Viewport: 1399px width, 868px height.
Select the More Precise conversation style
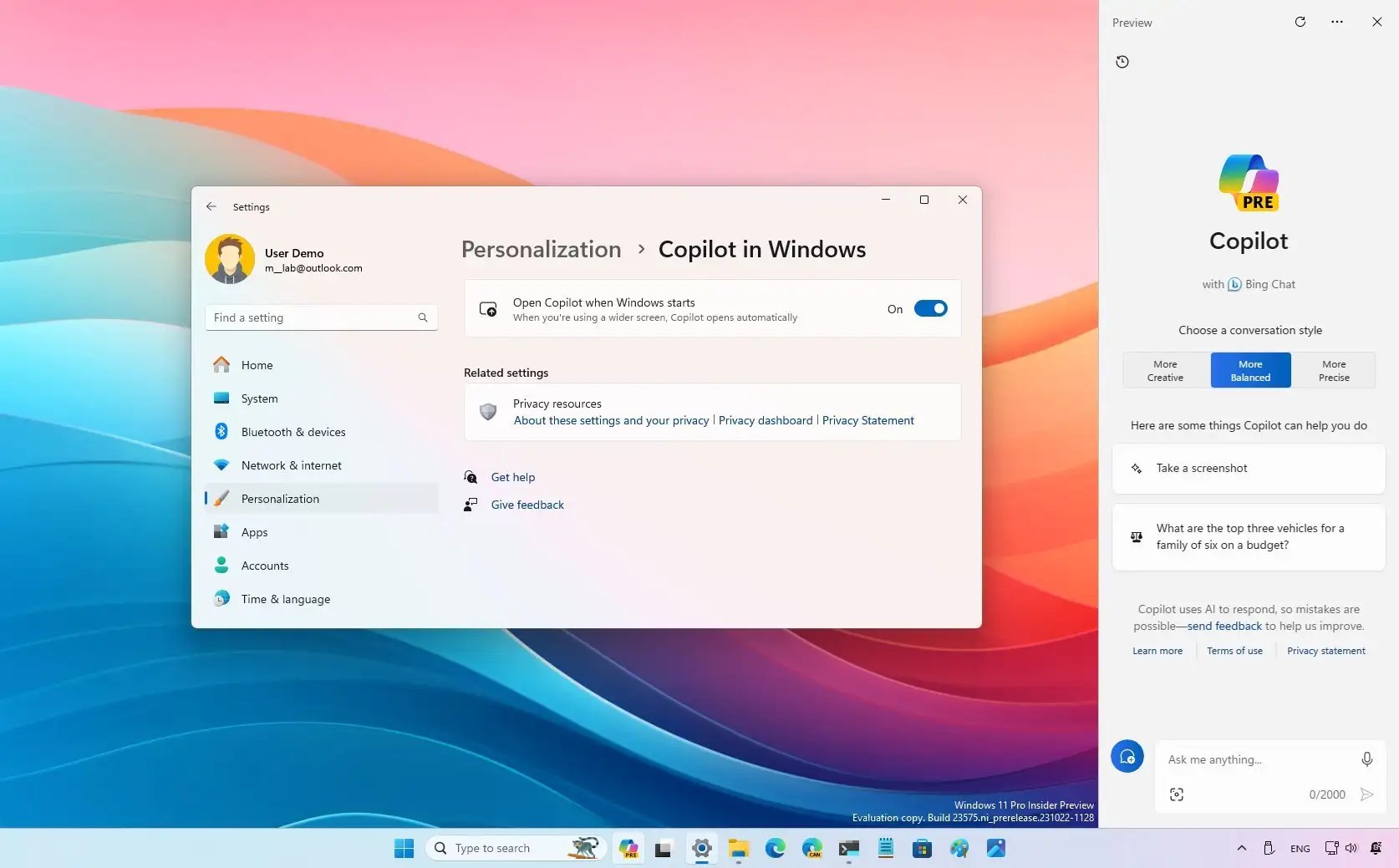[x=1332, y=370]
